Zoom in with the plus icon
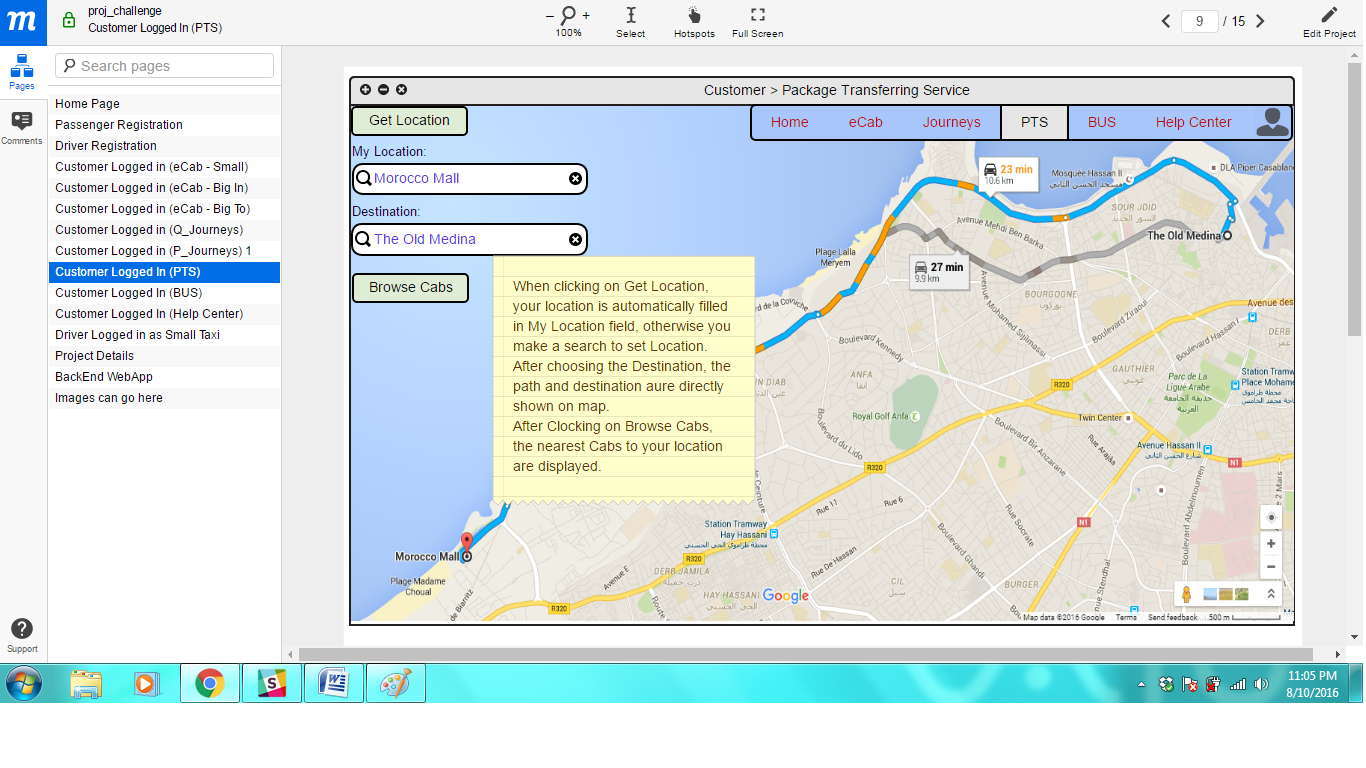This screenshot has width=1366, height=768. pos(586,16)
